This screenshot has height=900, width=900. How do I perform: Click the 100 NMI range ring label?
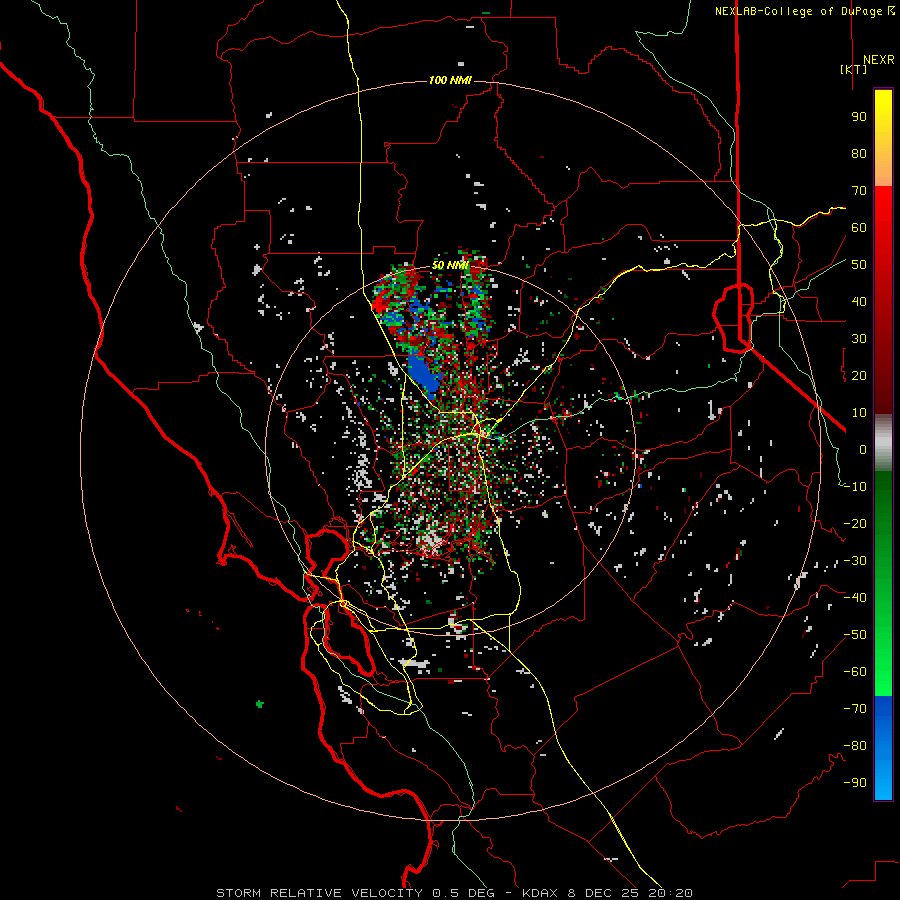450,80
